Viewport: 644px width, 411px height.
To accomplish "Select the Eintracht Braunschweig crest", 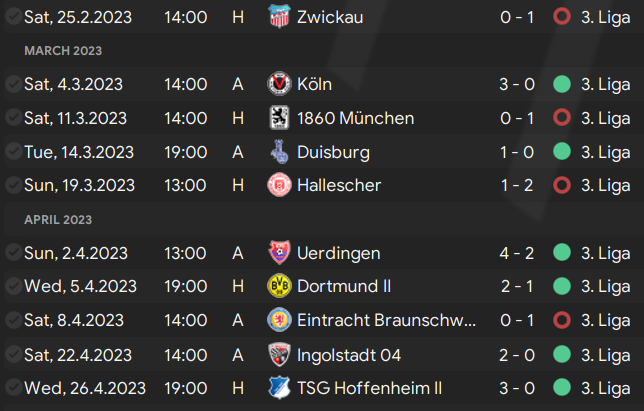I will pos(279,320).
